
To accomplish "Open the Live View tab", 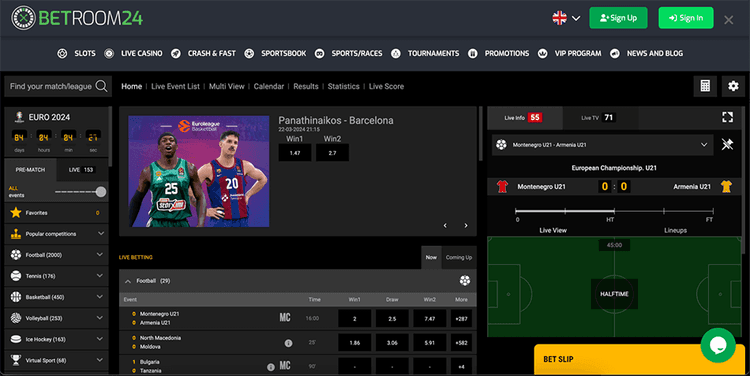I will pos(553,230).
